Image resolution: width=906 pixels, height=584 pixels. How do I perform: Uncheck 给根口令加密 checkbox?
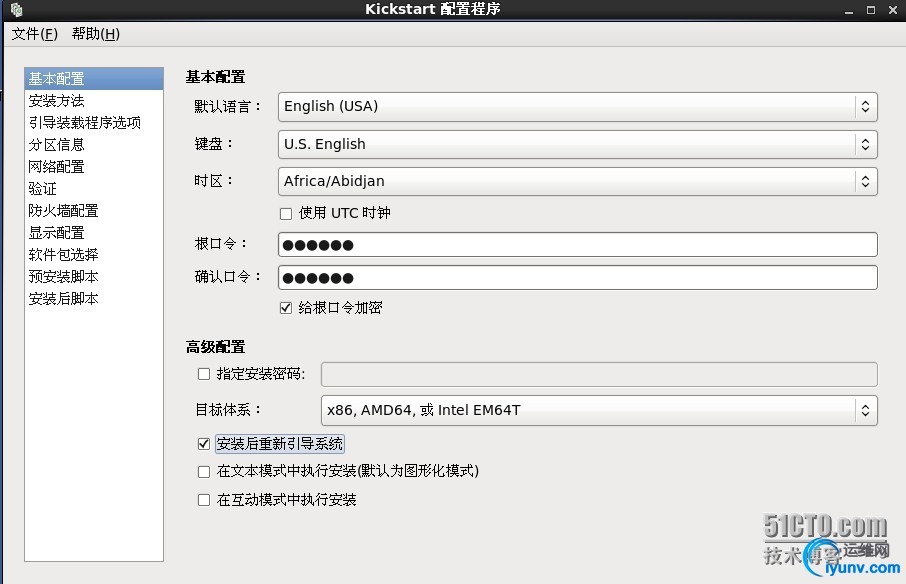click(285, 308)
